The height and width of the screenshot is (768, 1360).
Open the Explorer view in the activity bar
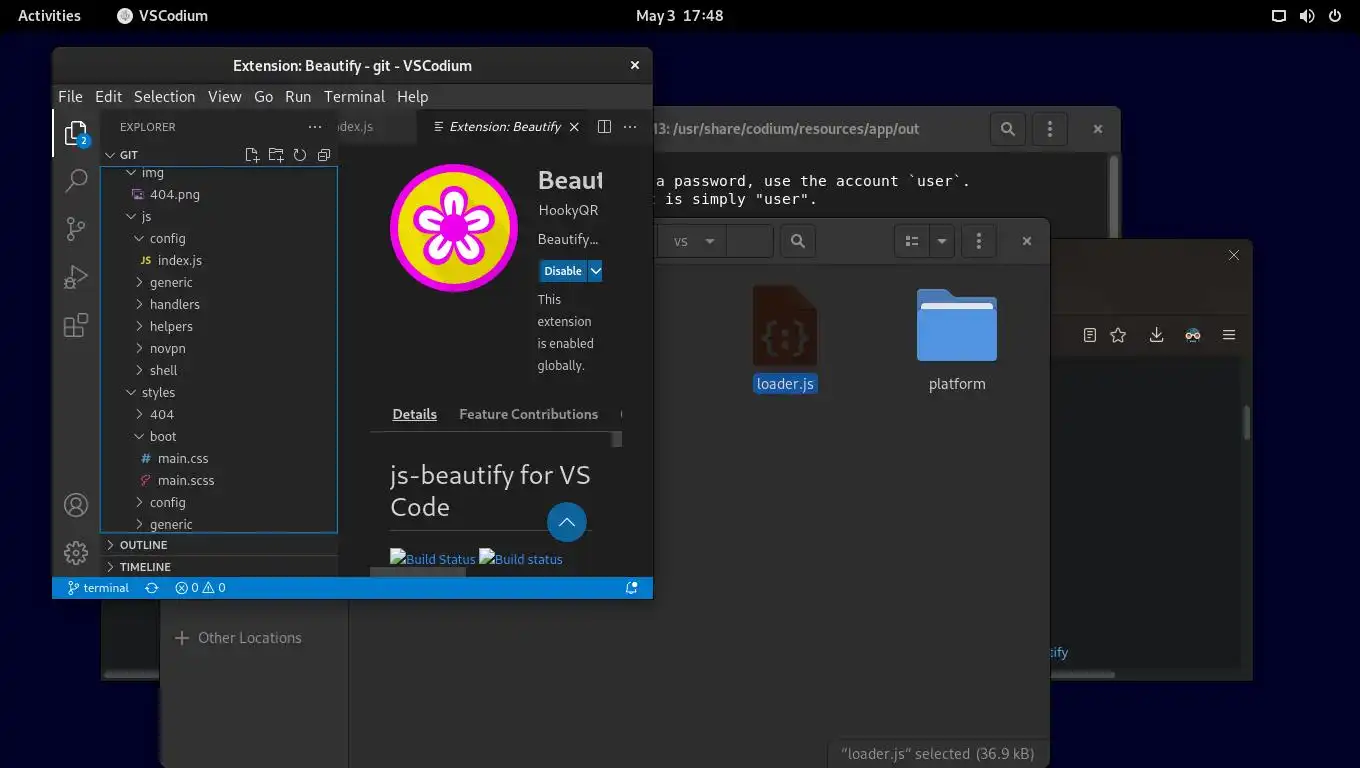tap(76, 133)
